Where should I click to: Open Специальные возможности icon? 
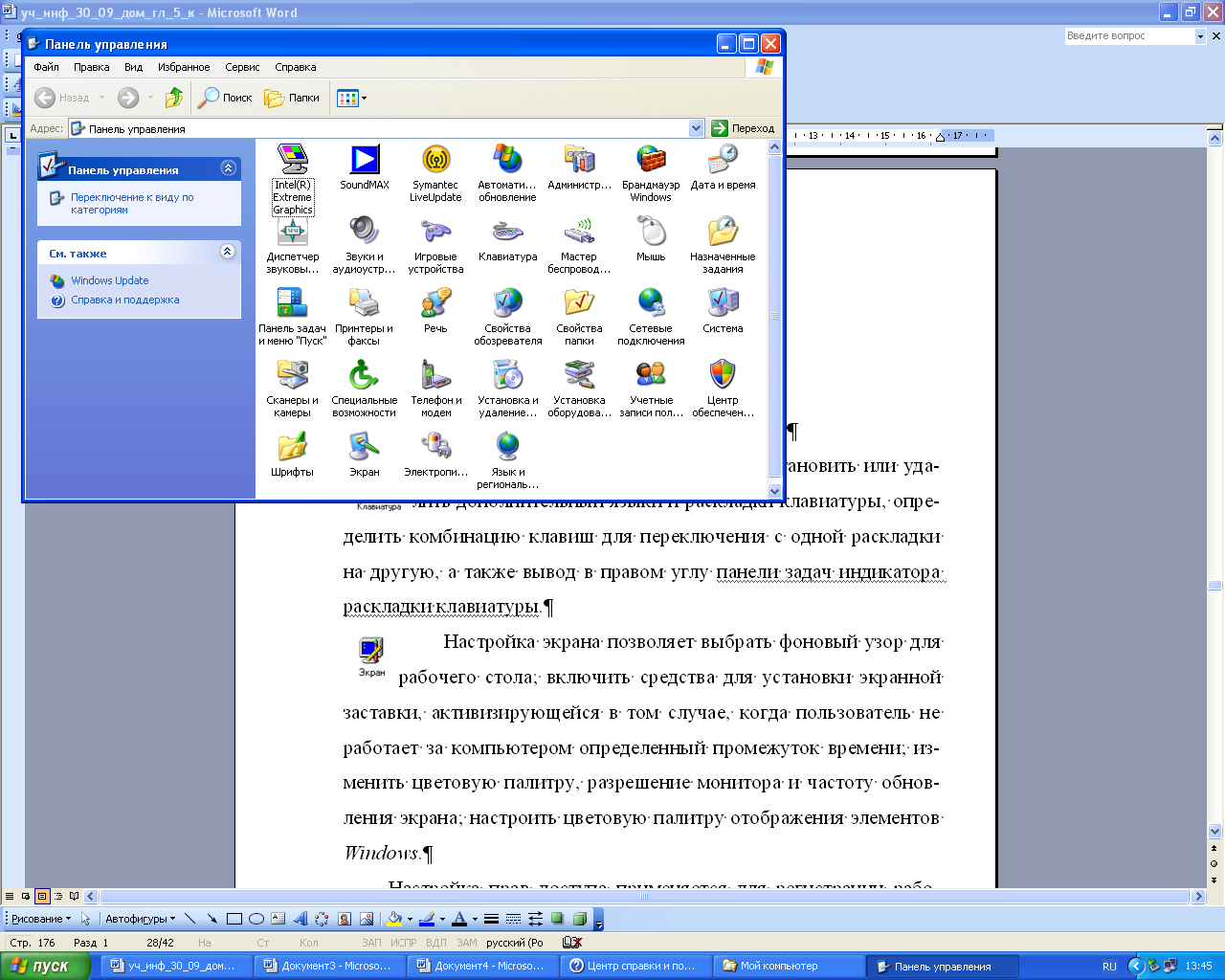tap(364, 375)
